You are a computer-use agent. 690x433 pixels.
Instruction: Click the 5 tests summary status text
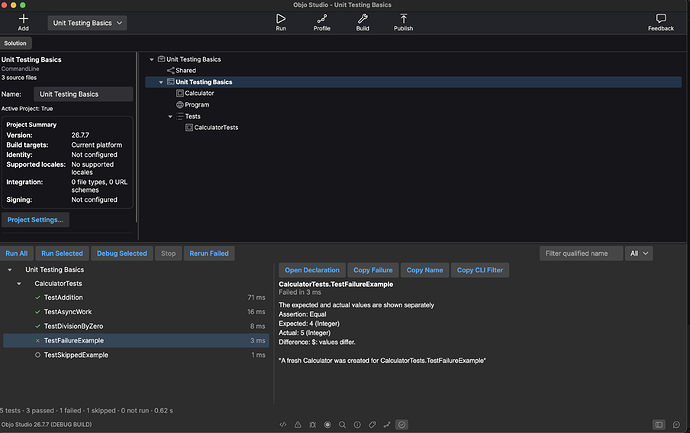(x=86, y=411)
